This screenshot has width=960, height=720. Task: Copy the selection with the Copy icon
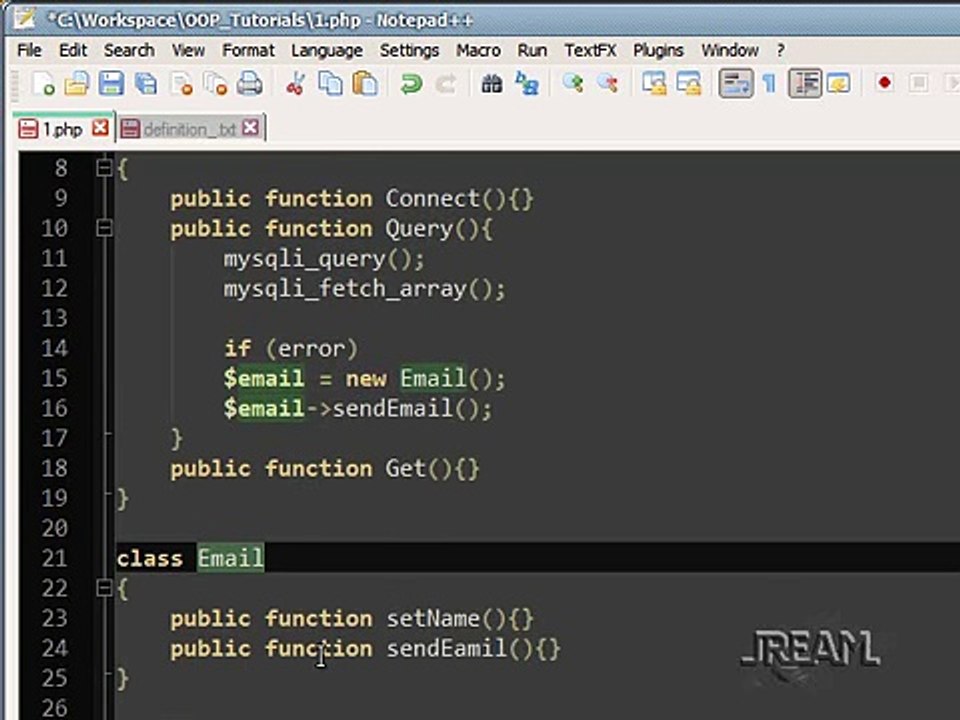click(x=331, y=83)
